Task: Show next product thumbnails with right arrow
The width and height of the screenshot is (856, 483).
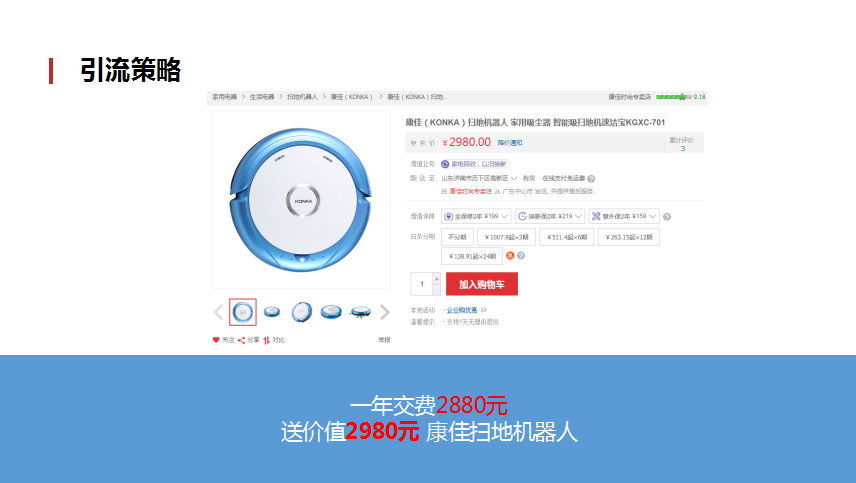Action: pos(384,312)
